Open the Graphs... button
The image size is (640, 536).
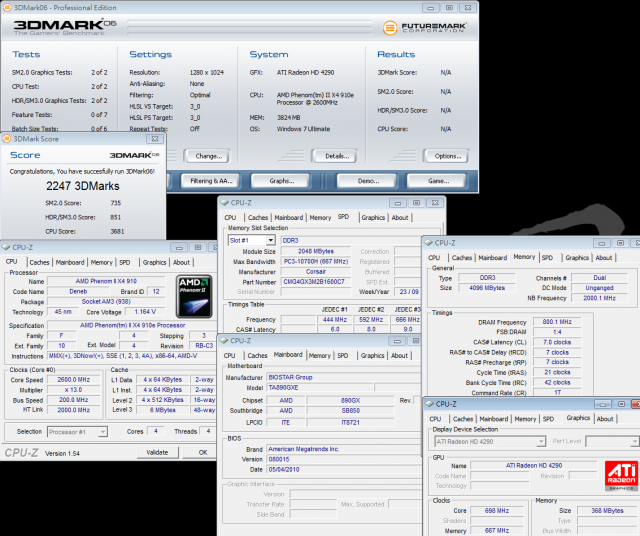pos(280,180)
